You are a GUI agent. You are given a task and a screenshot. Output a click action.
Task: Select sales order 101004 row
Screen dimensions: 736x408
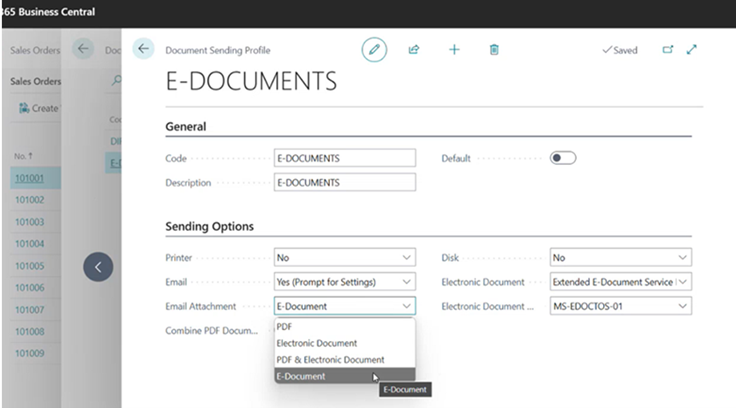point(35,244)
